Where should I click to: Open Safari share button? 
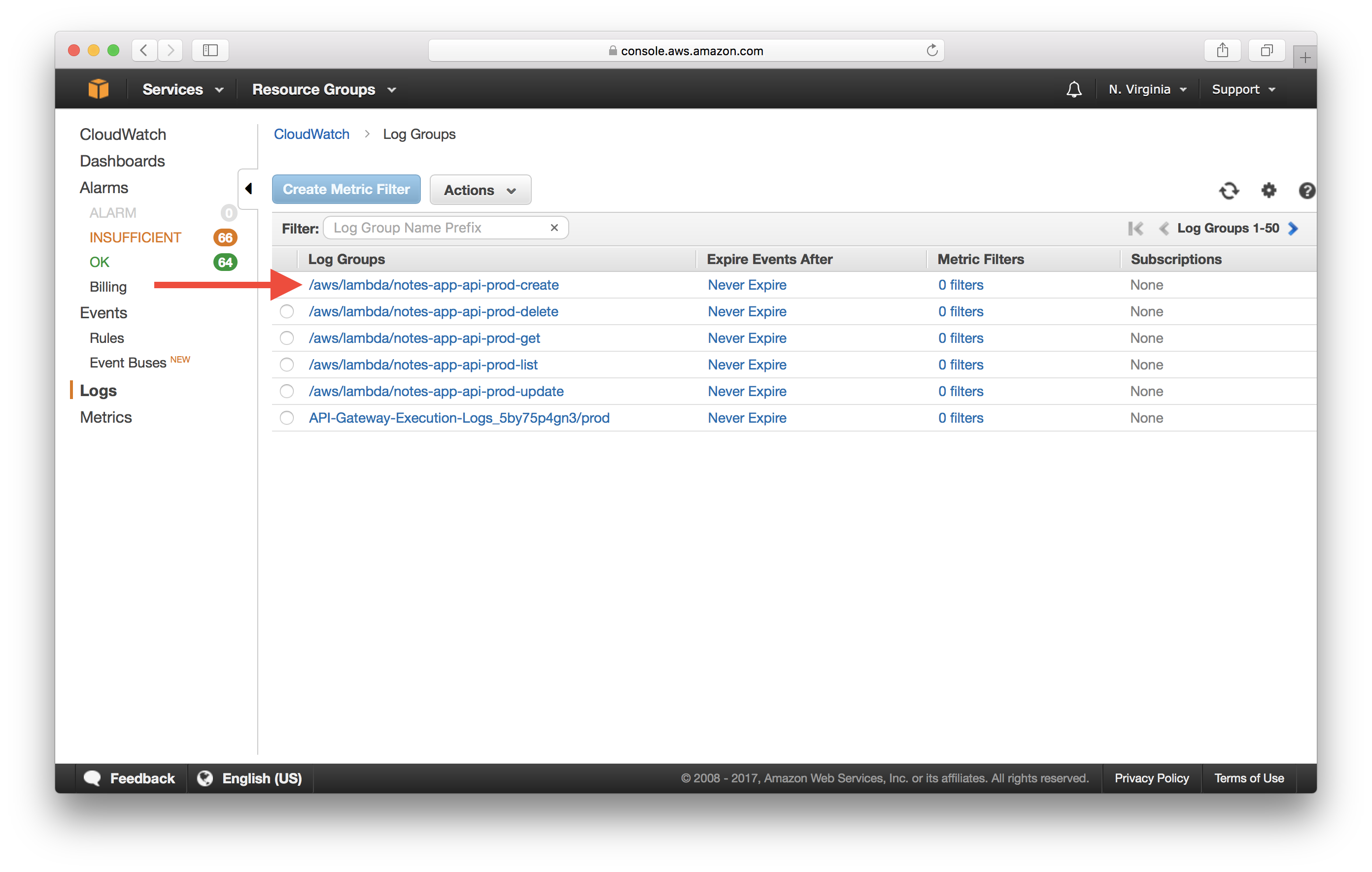click(1222, 50)
